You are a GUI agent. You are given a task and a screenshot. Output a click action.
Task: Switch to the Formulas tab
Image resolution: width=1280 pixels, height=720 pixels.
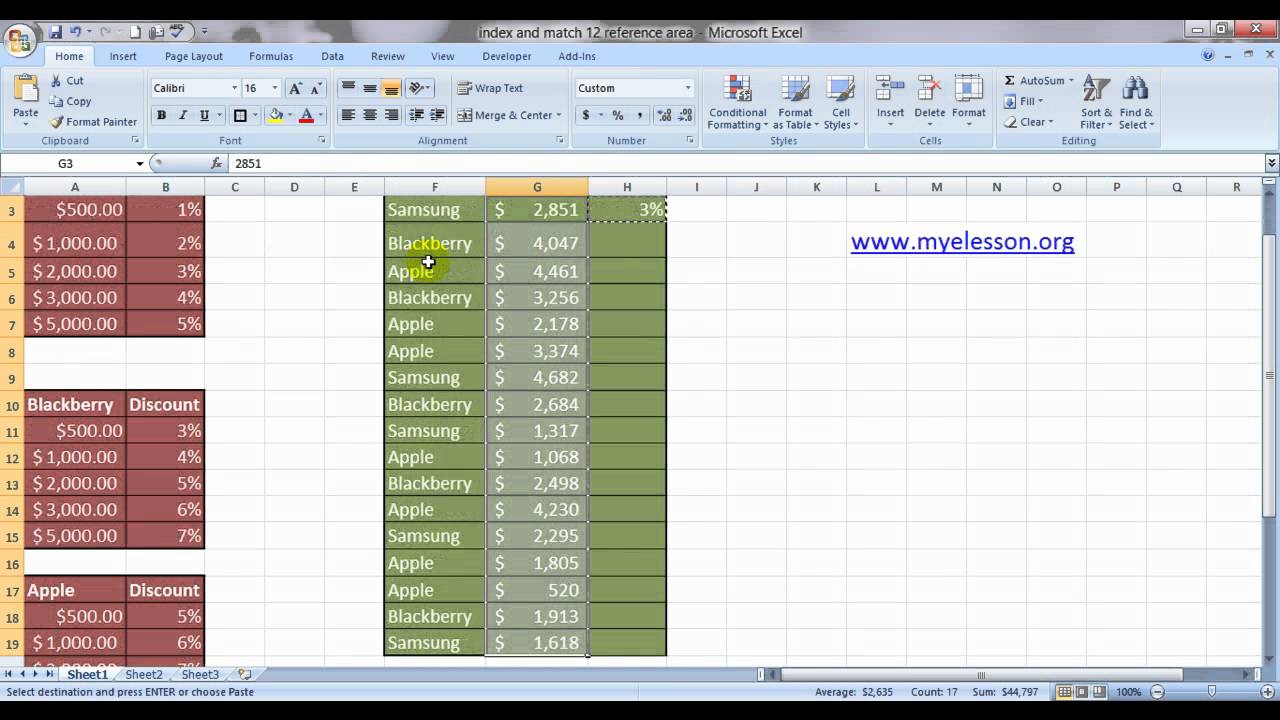click(x=271, y=56)
